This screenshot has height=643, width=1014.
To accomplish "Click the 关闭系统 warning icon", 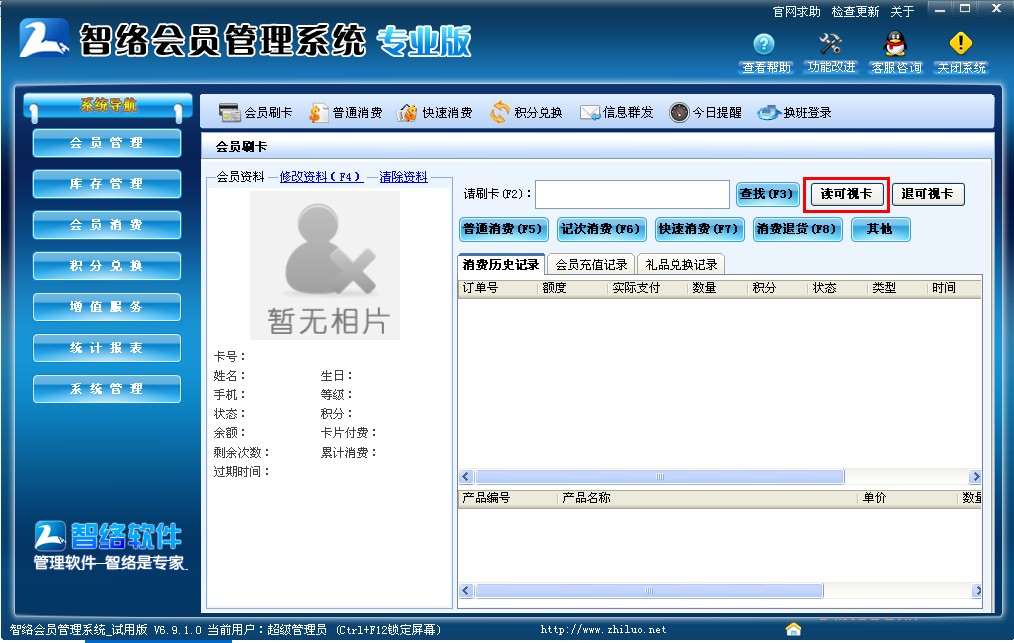I will tap(960, 44).
